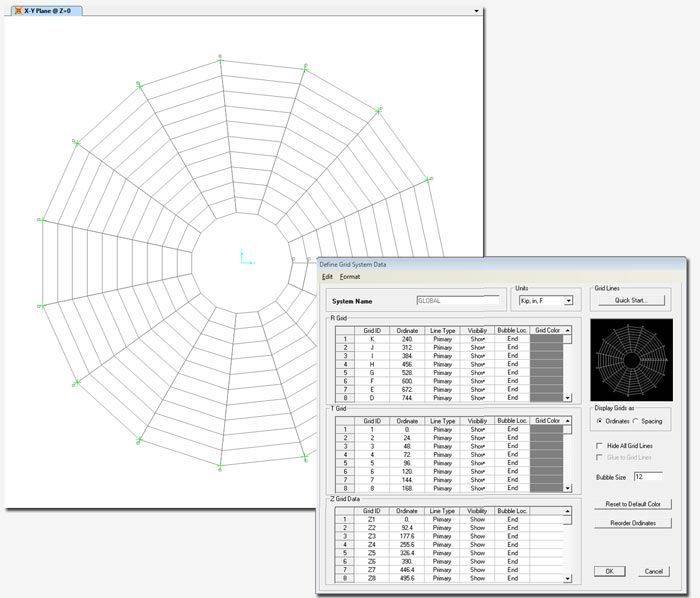Open the Edit menu in grid dialog
The image size is (700, 598).
[x=327, y=277]
